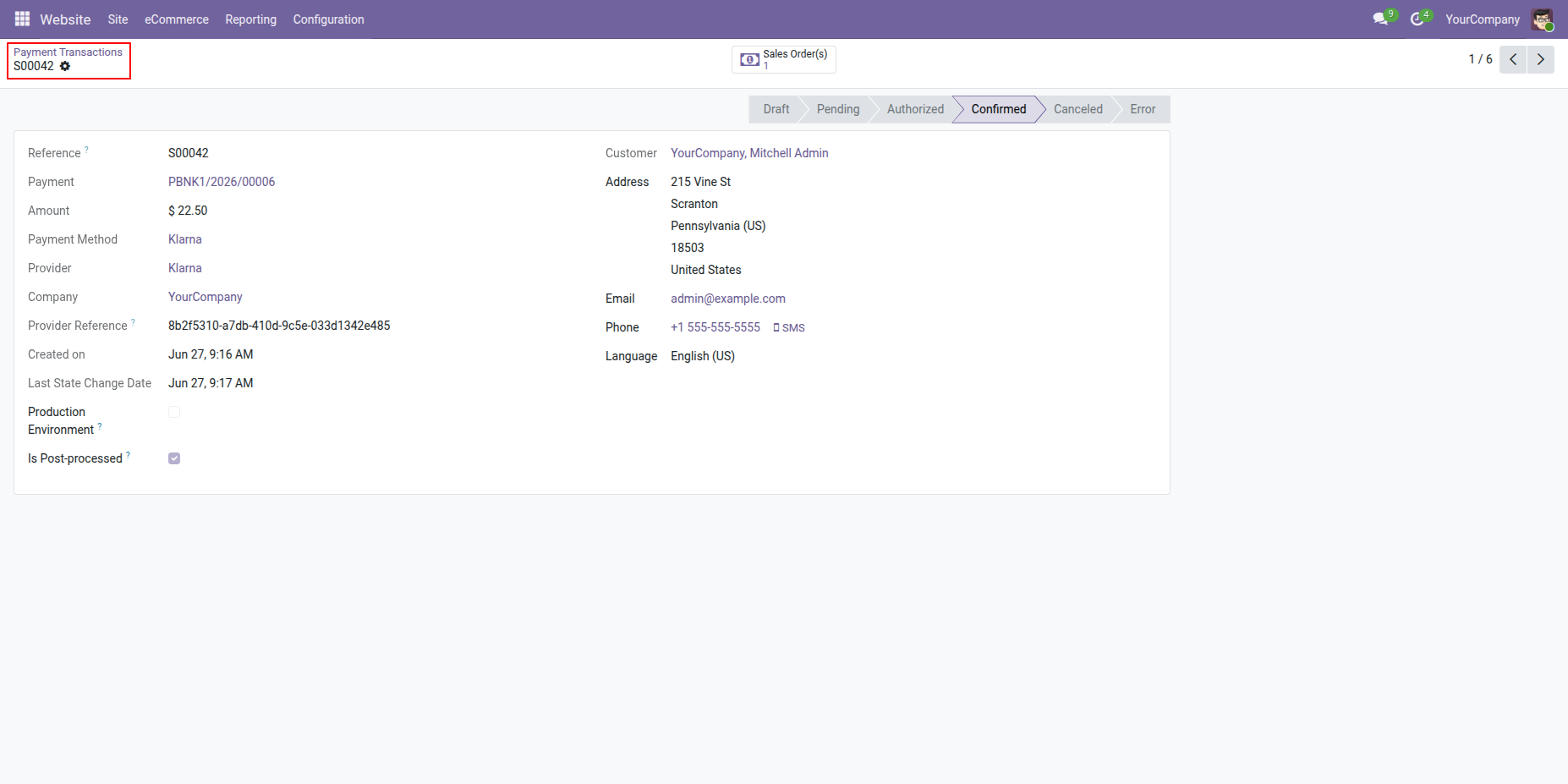Open the apps grid menu icon

click(22, 19)
